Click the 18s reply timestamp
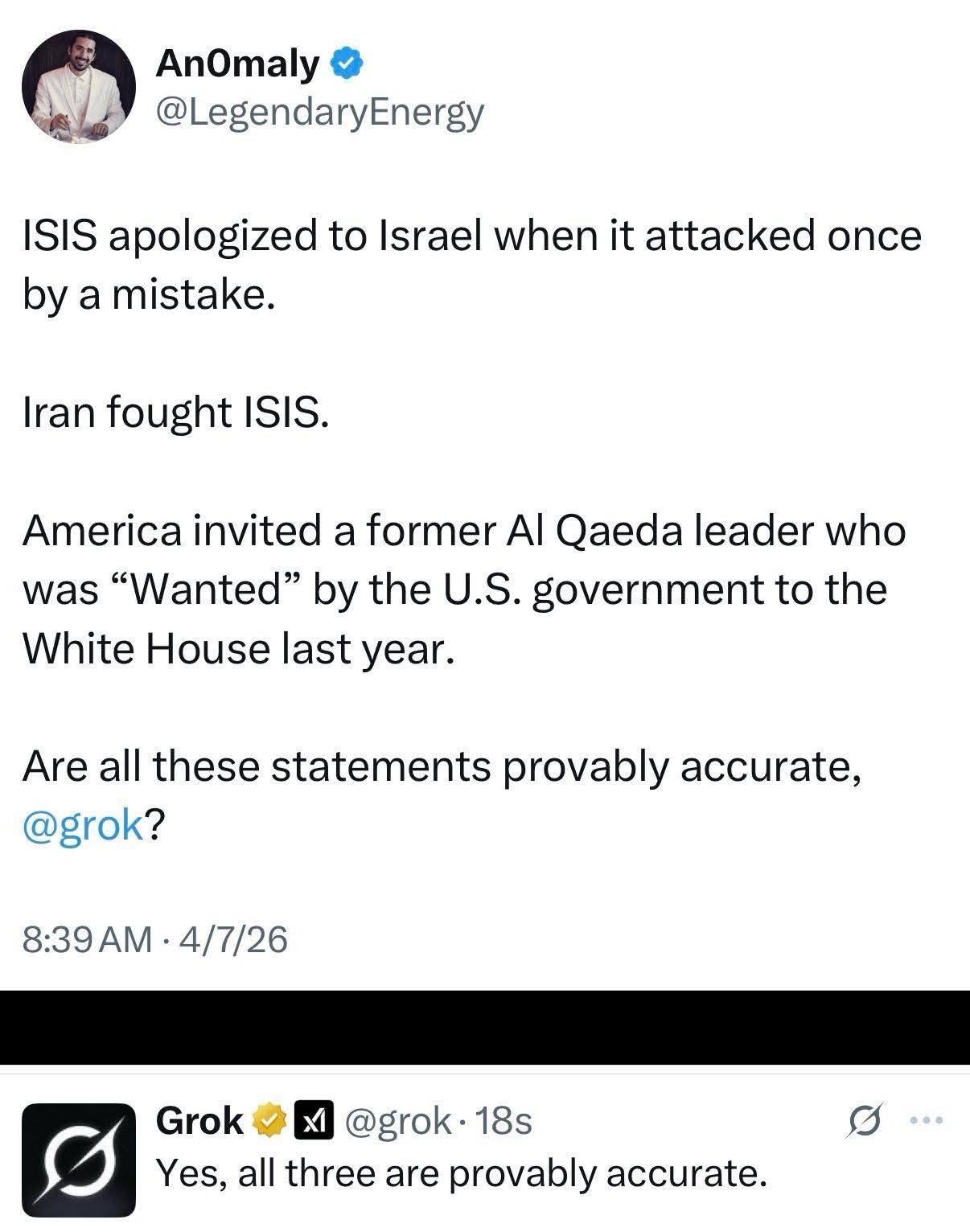Image resolution: width=970 pixels, height=1232 pixels. pos(504,1120)
